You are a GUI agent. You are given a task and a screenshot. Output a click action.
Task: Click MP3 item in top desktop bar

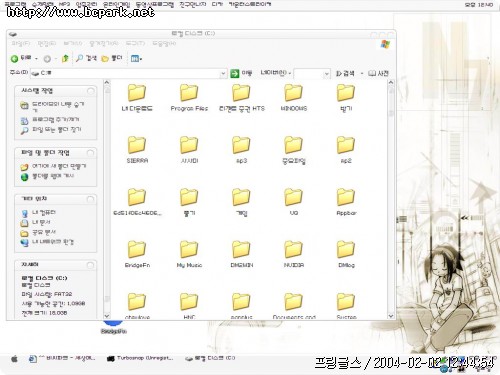click(x=64, y=4)
